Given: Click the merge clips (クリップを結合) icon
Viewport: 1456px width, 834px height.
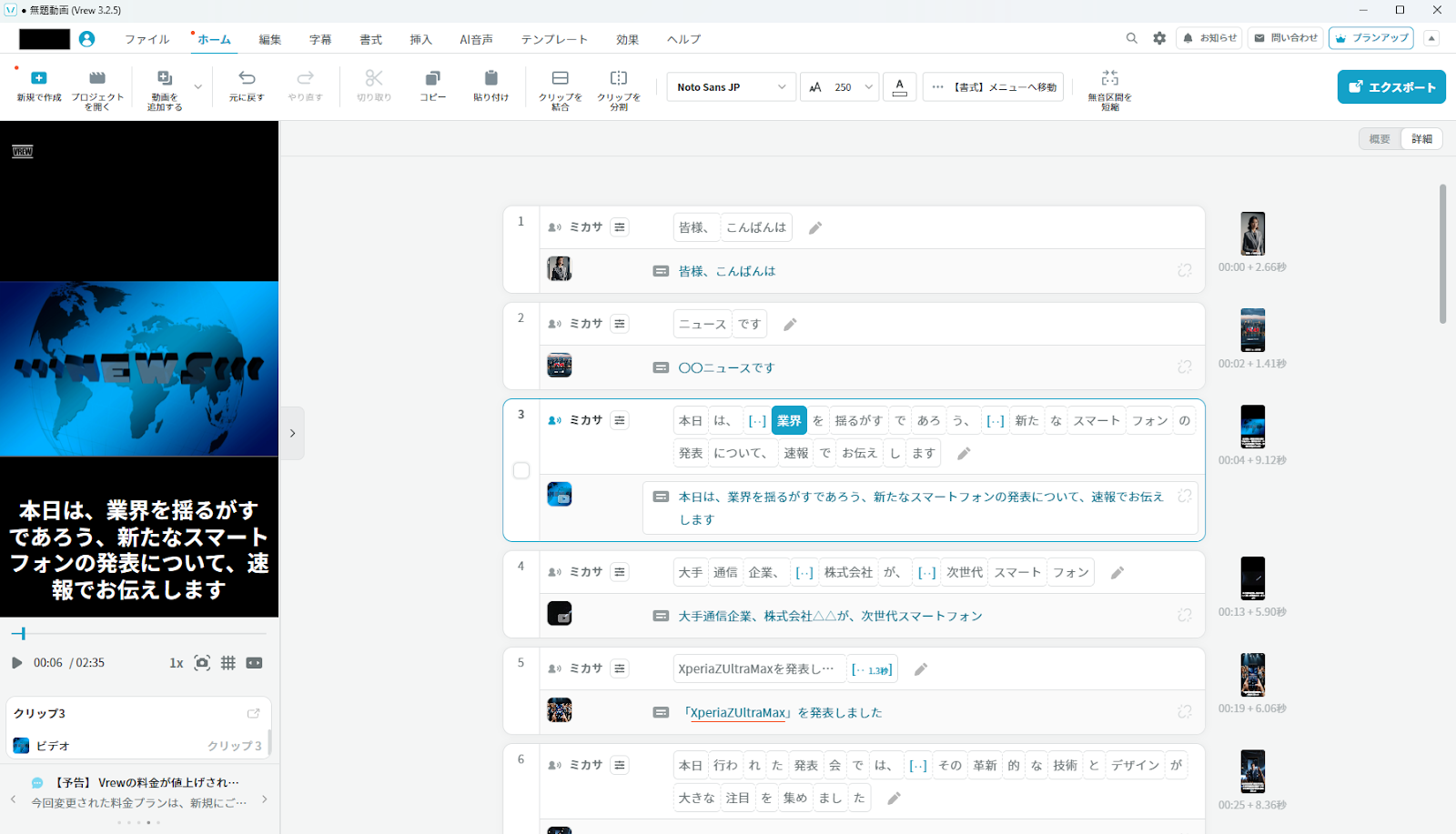Looking at the screenshot, I should (561, 79).
